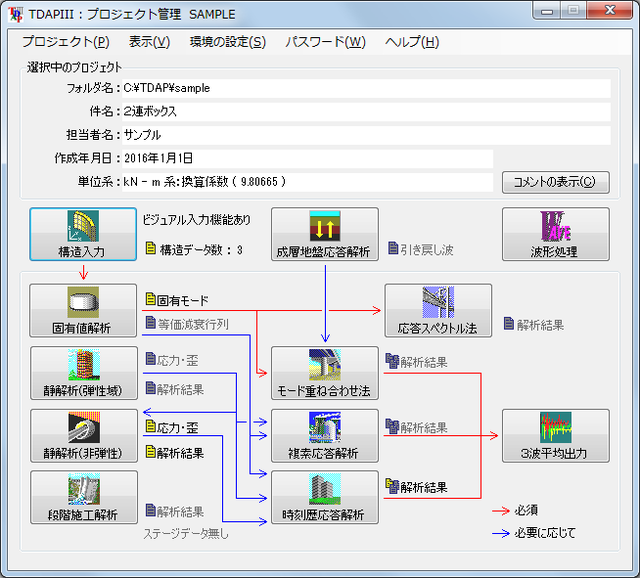The image size is (640, 578).
Task: Click 解析結果 icon beside 複素応答解析
Action: [392, 427]
